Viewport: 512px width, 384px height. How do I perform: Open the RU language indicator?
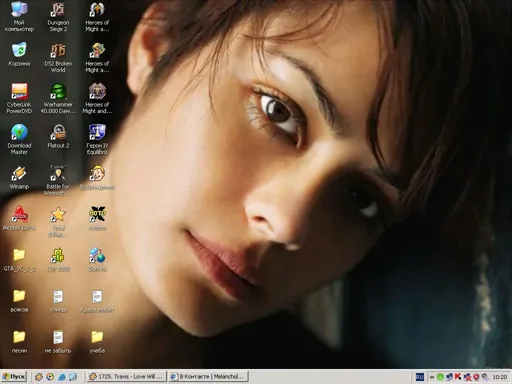pyautogui.click(x=420, y=377)
